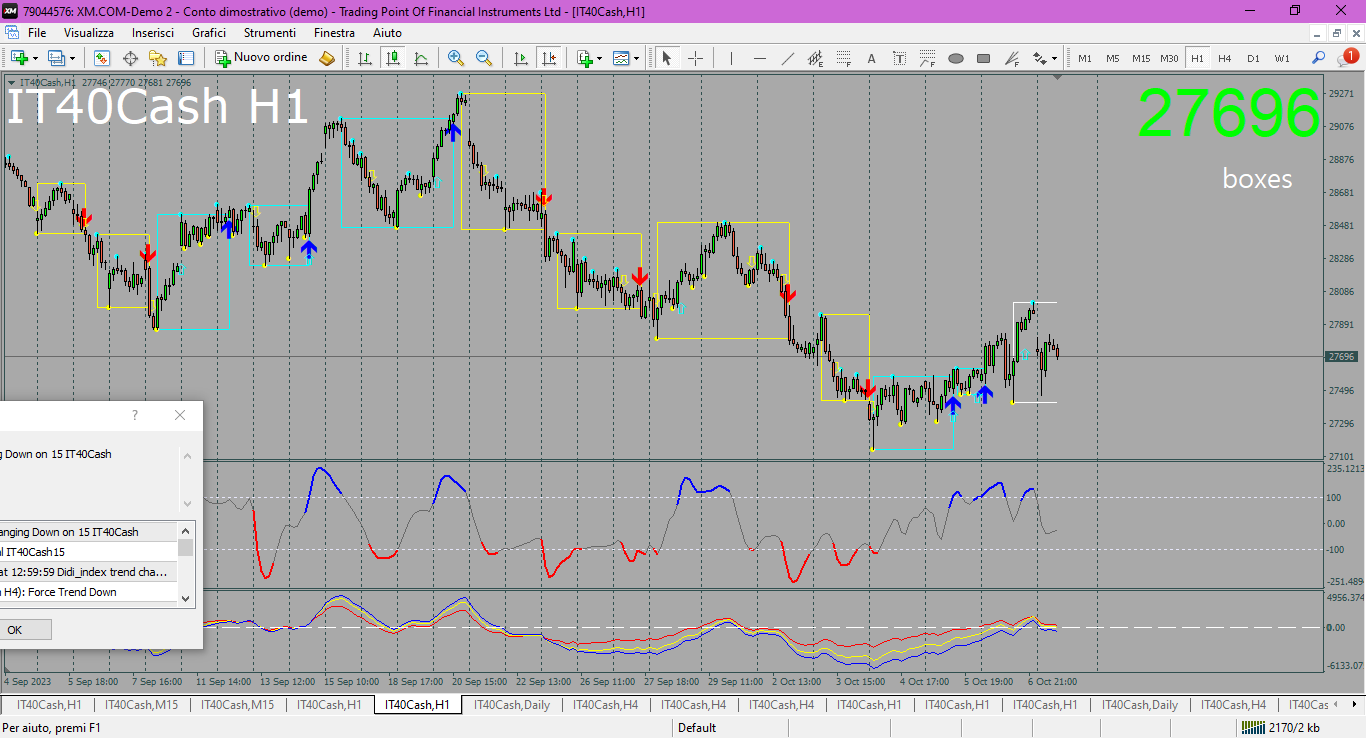This screenshot has width=1366, height=738.
Task: Switch to W1 timeframe
Action: coord(1282,58)
